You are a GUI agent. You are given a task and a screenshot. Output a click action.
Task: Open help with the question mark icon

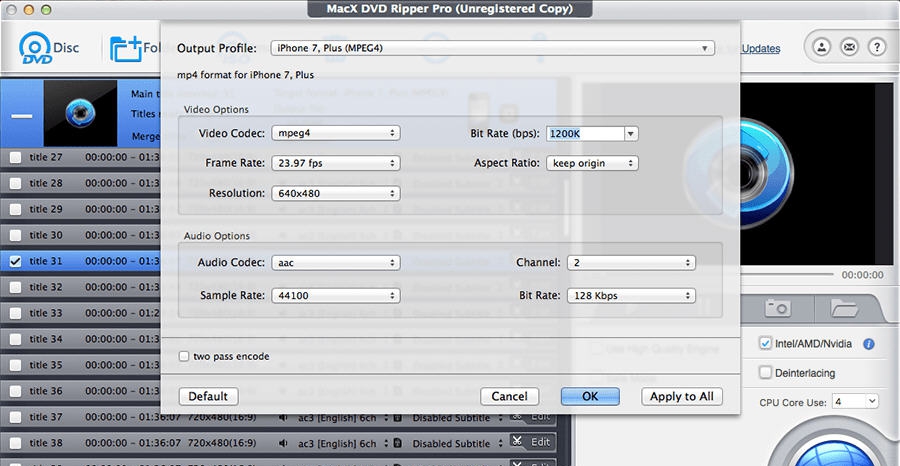(876, 47)
